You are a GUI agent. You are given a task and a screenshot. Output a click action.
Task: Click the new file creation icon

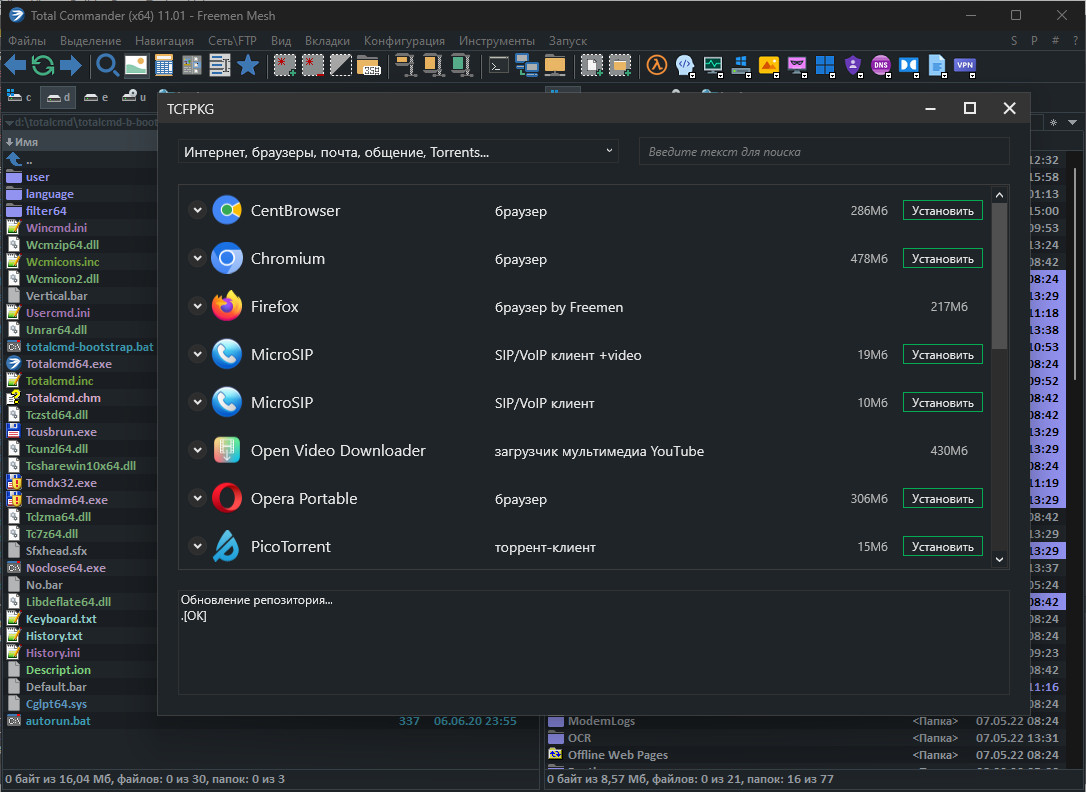(592, 66)
